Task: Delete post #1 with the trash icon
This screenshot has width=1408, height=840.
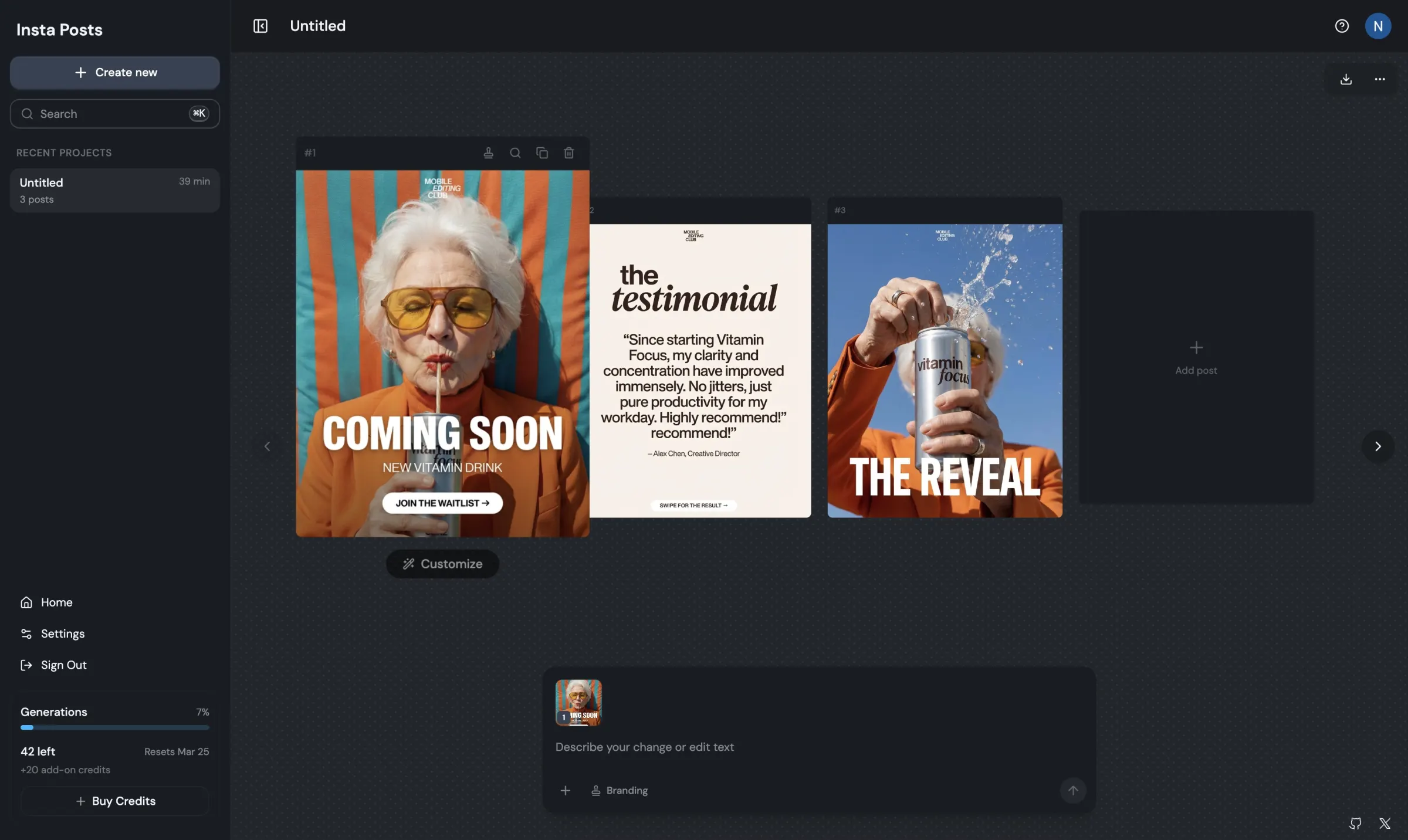Action: [568, 153]
